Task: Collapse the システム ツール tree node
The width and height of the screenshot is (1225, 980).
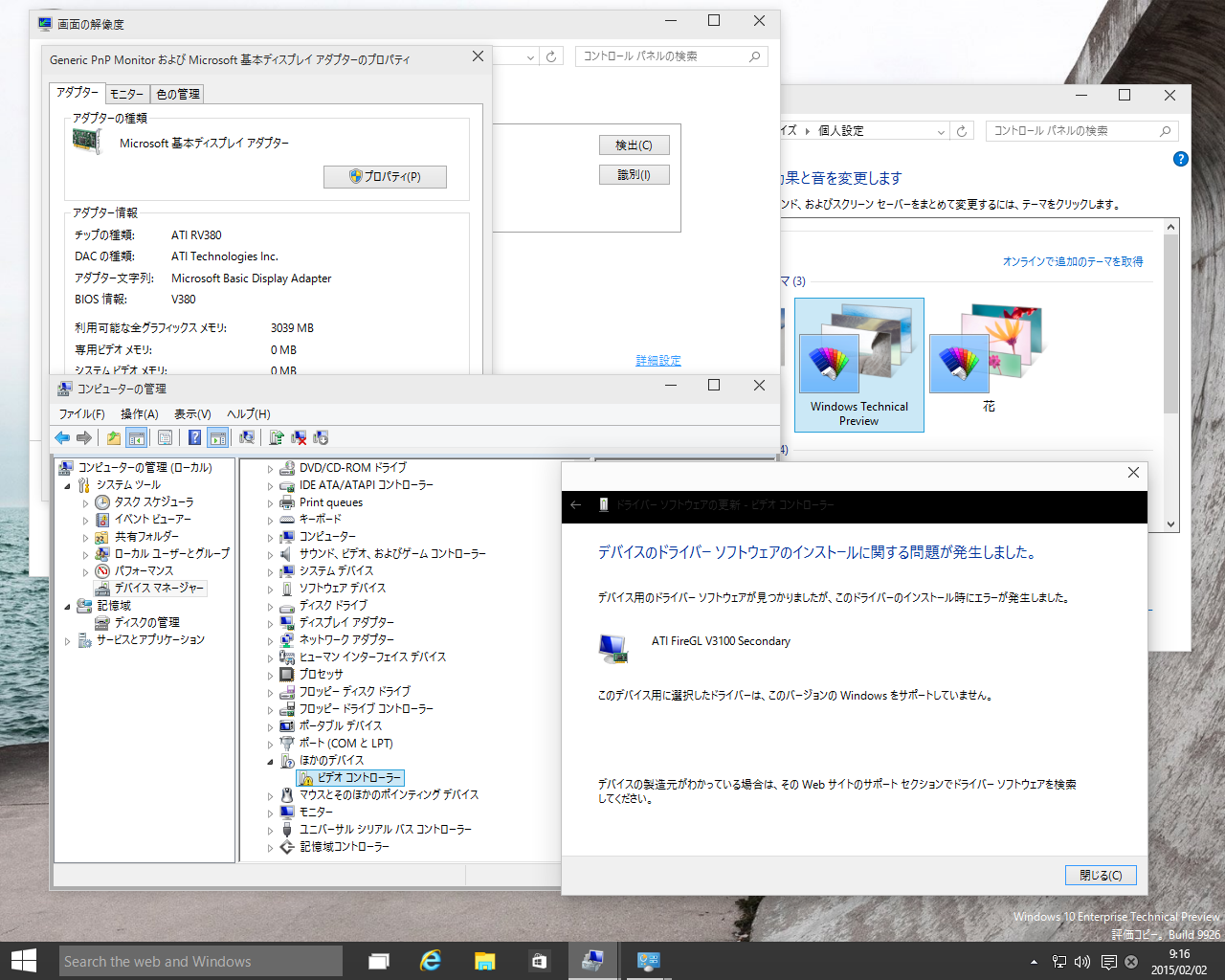Action: (x=67, y=485)
